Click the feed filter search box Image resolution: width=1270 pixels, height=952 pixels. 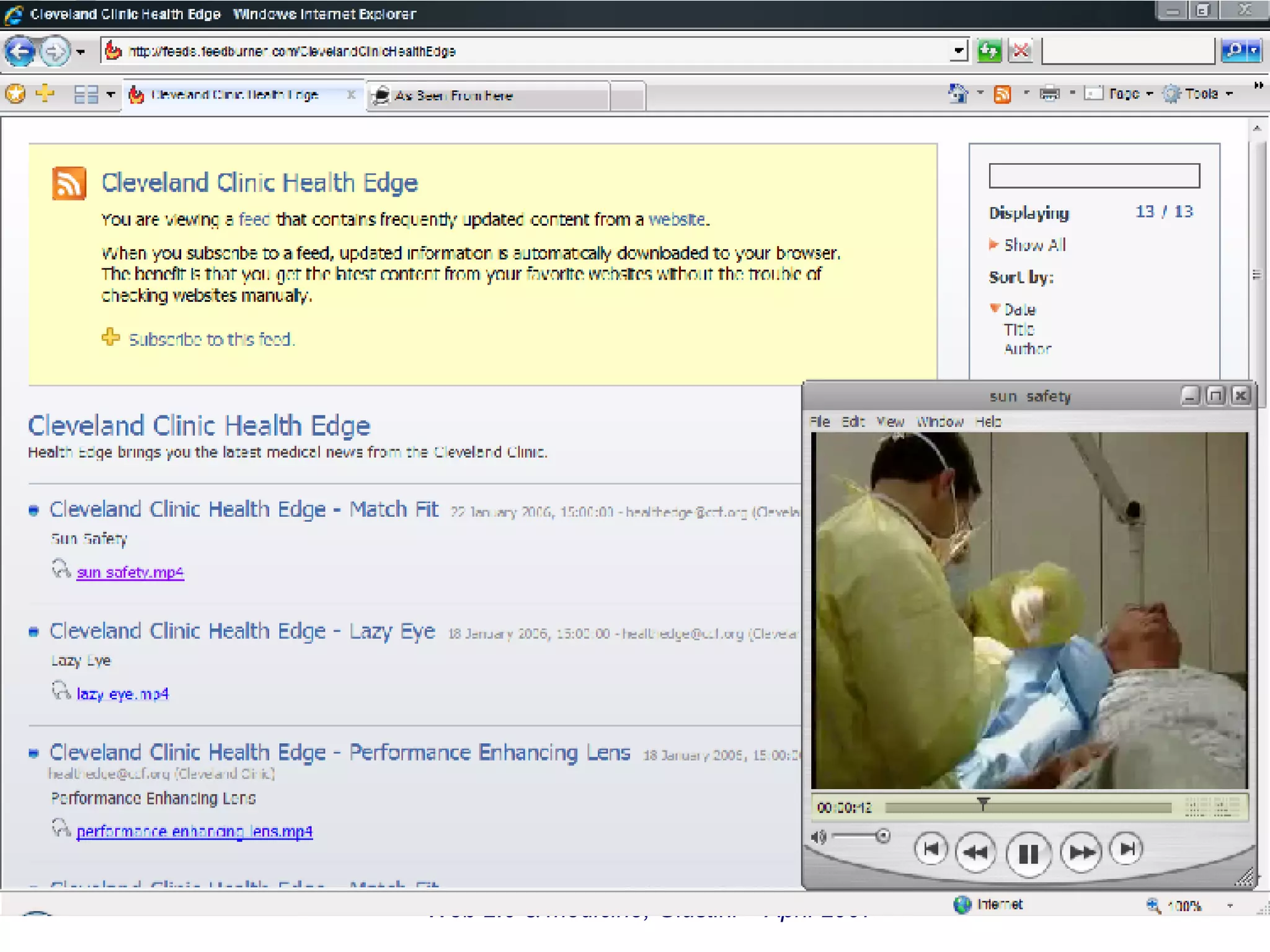[x=1094, y=175]
